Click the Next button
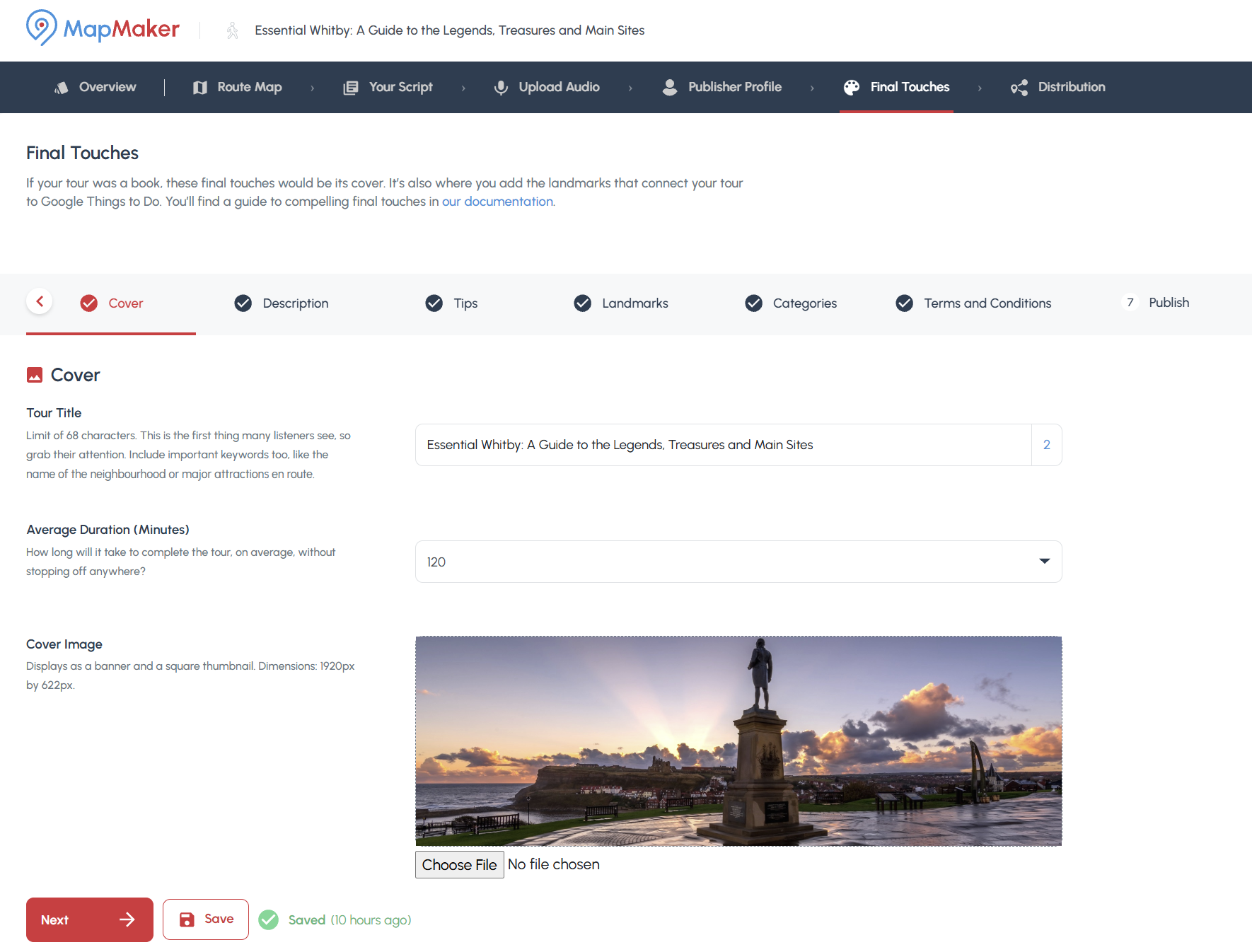Viewport: 1252px width, 952px height. click(x=90, y=919)
